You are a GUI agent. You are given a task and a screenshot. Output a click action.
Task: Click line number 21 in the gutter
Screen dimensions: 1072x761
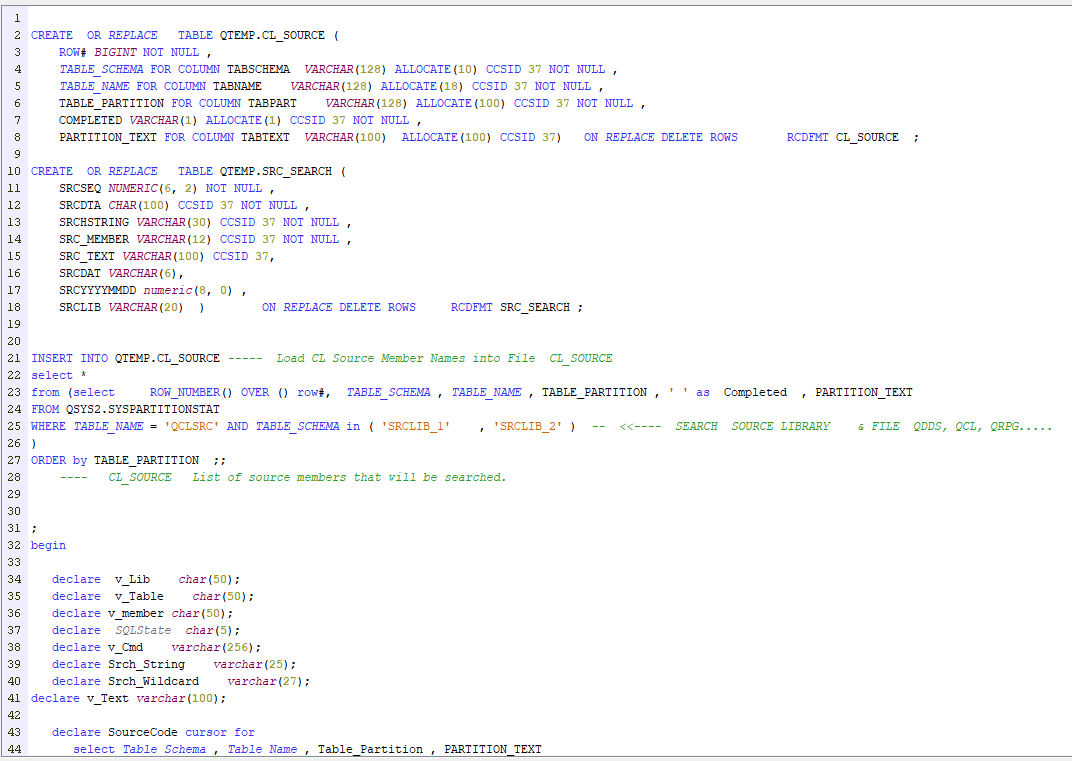(x=14, y=358)
